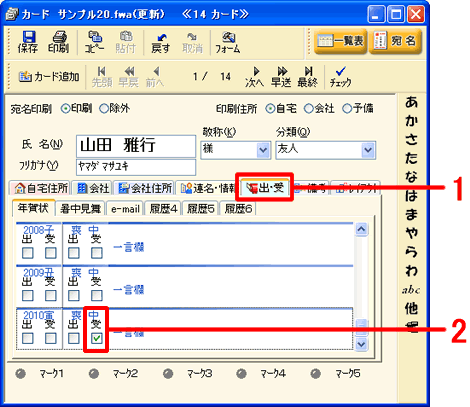
Task: Check the 2008 出 checkbox
Action: coord(28,253)
